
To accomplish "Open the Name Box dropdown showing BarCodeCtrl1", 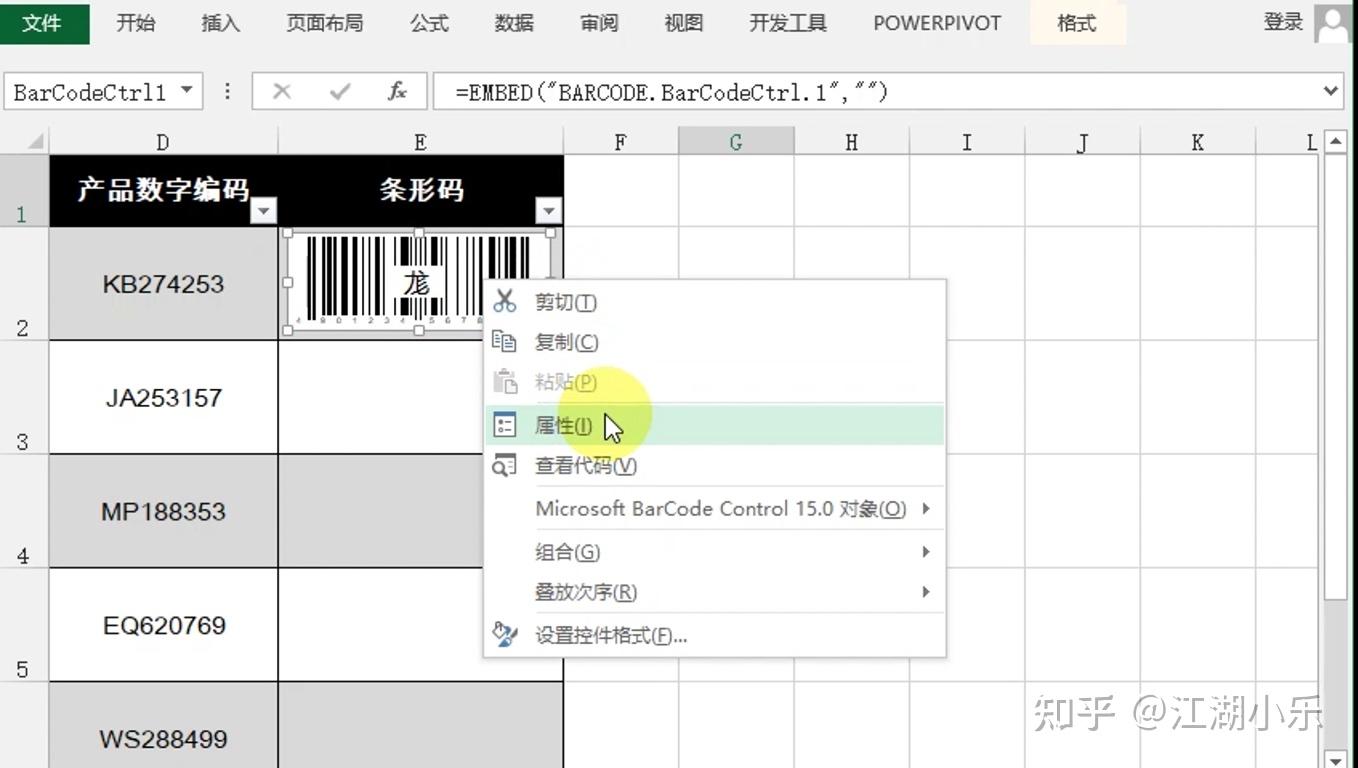I will [x=185, y=91].
